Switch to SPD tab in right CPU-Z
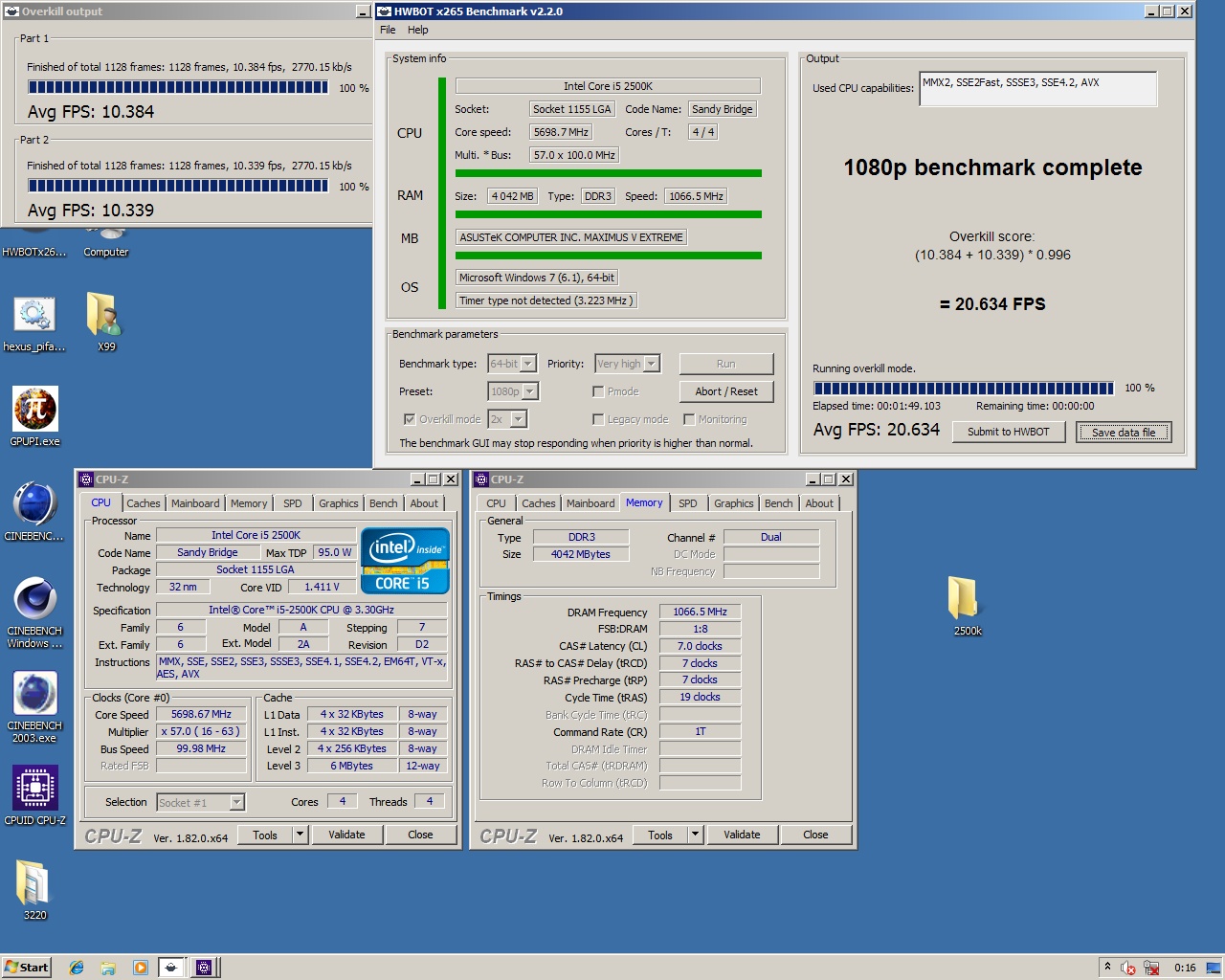 point(688,503)
